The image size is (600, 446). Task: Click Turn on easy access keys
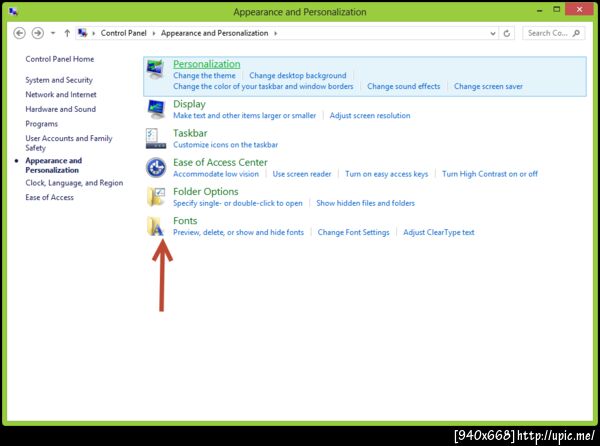pos(386,174)
